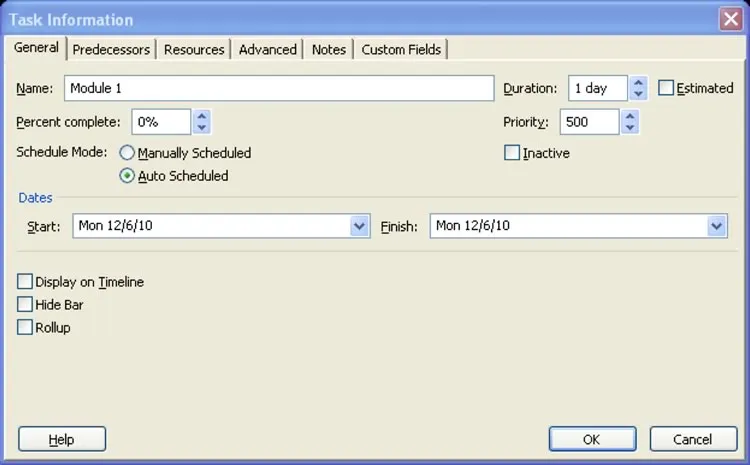Decrease Priority with the down arrow
The image size is (750, 465).
(630, 128)
